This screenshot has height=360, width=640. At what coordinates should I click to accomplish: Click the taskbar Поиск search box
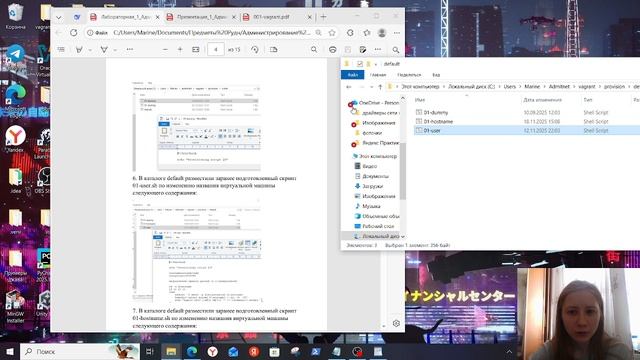(80, 351)
